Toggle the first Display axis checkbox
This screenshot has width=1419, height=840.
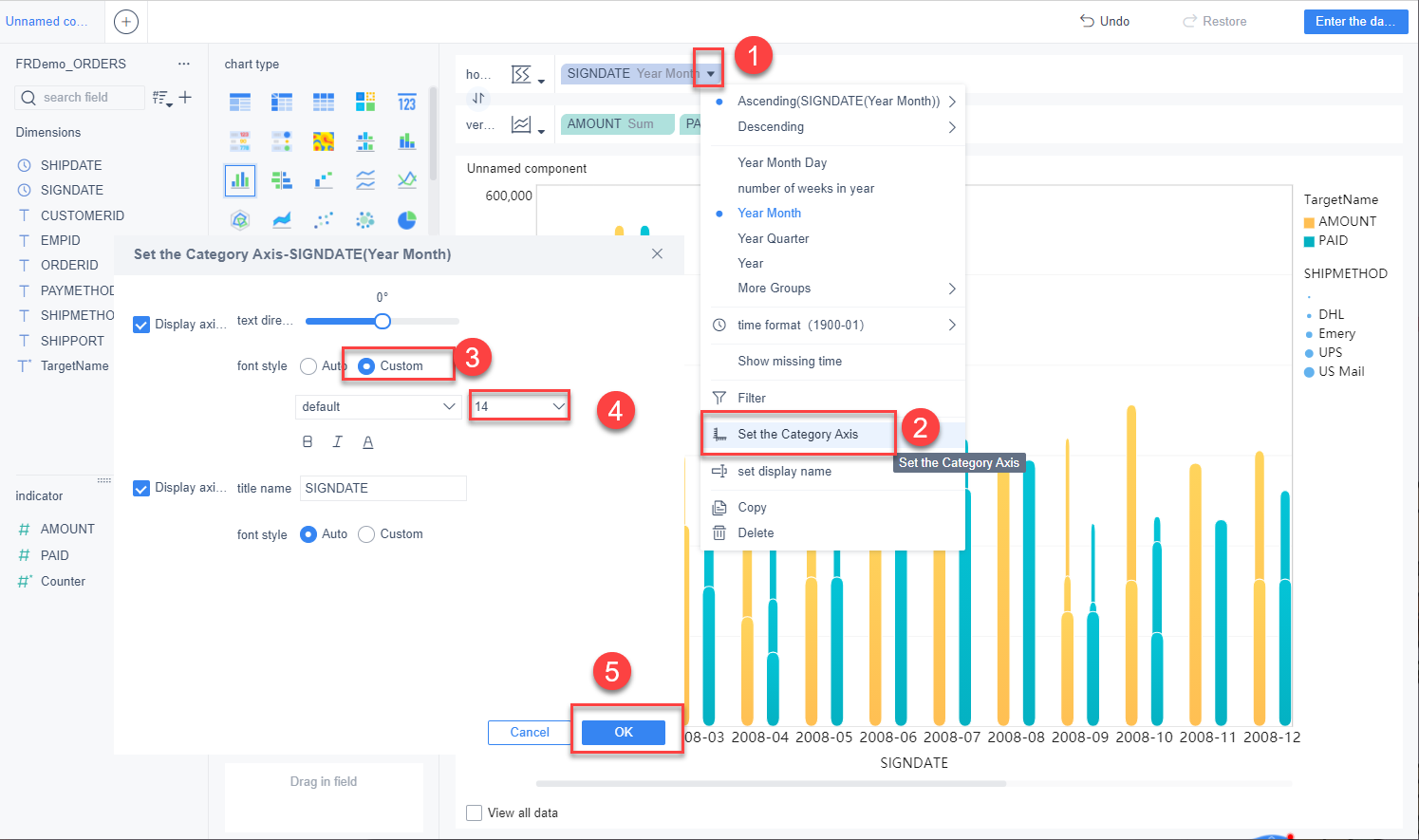point(141,325)
